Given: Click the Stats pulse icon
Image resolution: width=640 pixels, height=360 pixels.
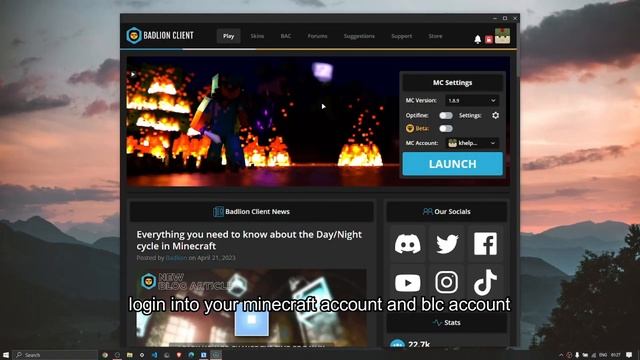Looking at the screenshot, I should click(437, 323).
